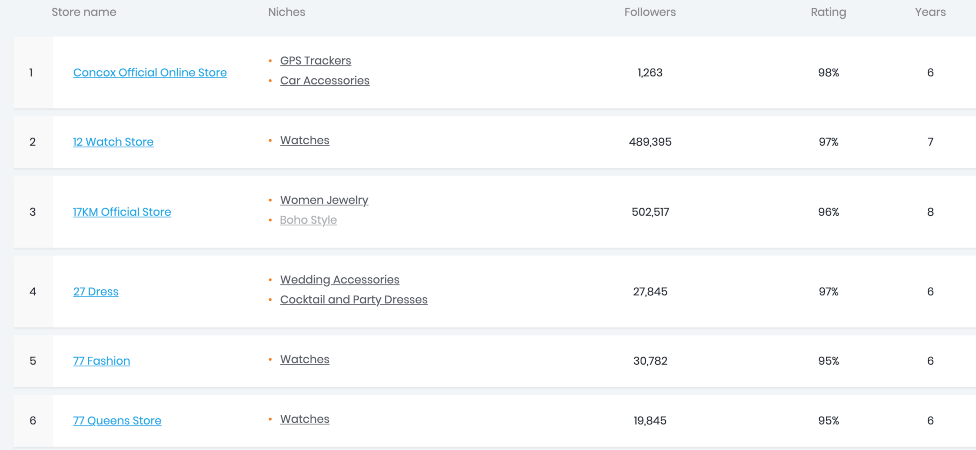Screen dimensions: 976x450
Task: Open the 27 Dress store
Action: tap(96, 292)
